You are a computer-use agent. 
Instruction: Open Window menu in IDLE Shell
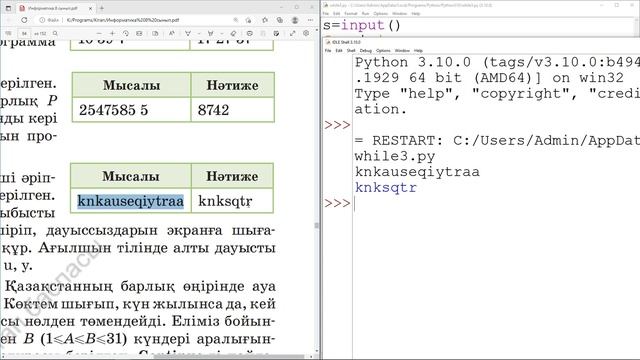tap(402, 51)
